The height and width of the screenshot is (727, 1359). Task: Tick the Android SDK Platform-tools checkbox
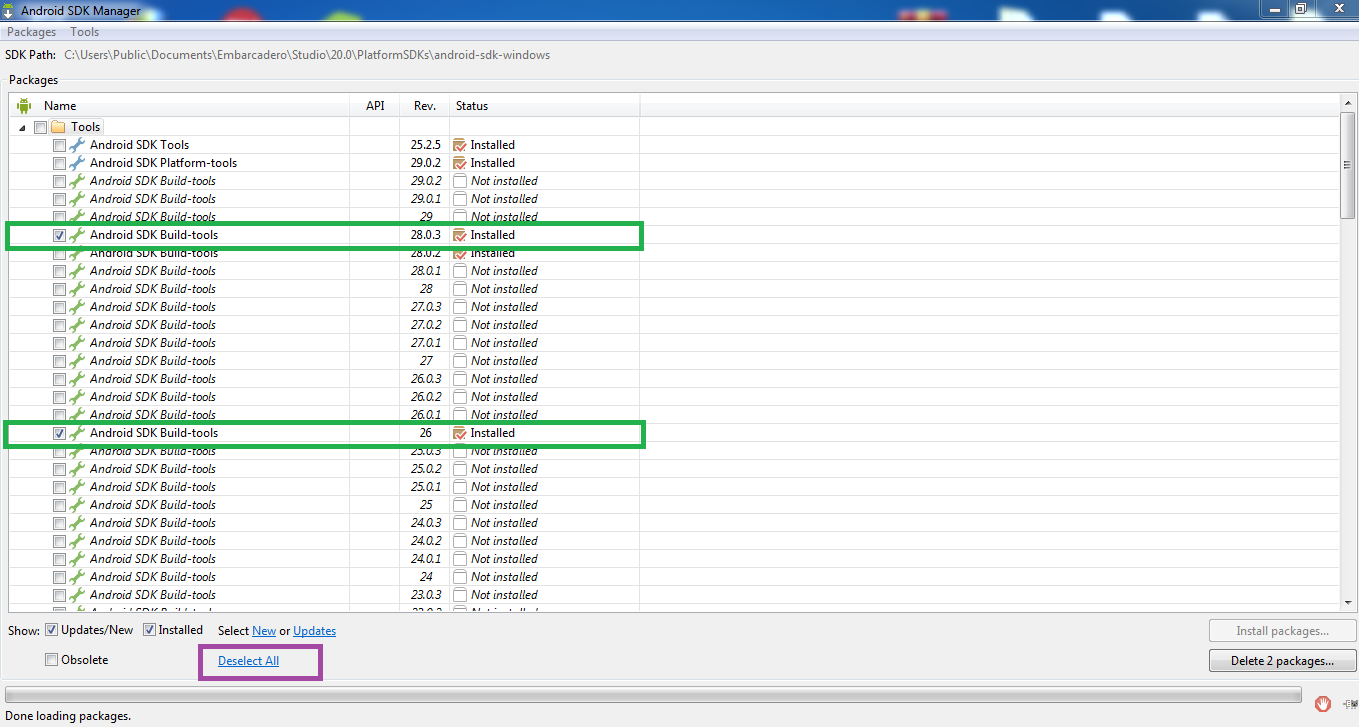pos(59,163)
